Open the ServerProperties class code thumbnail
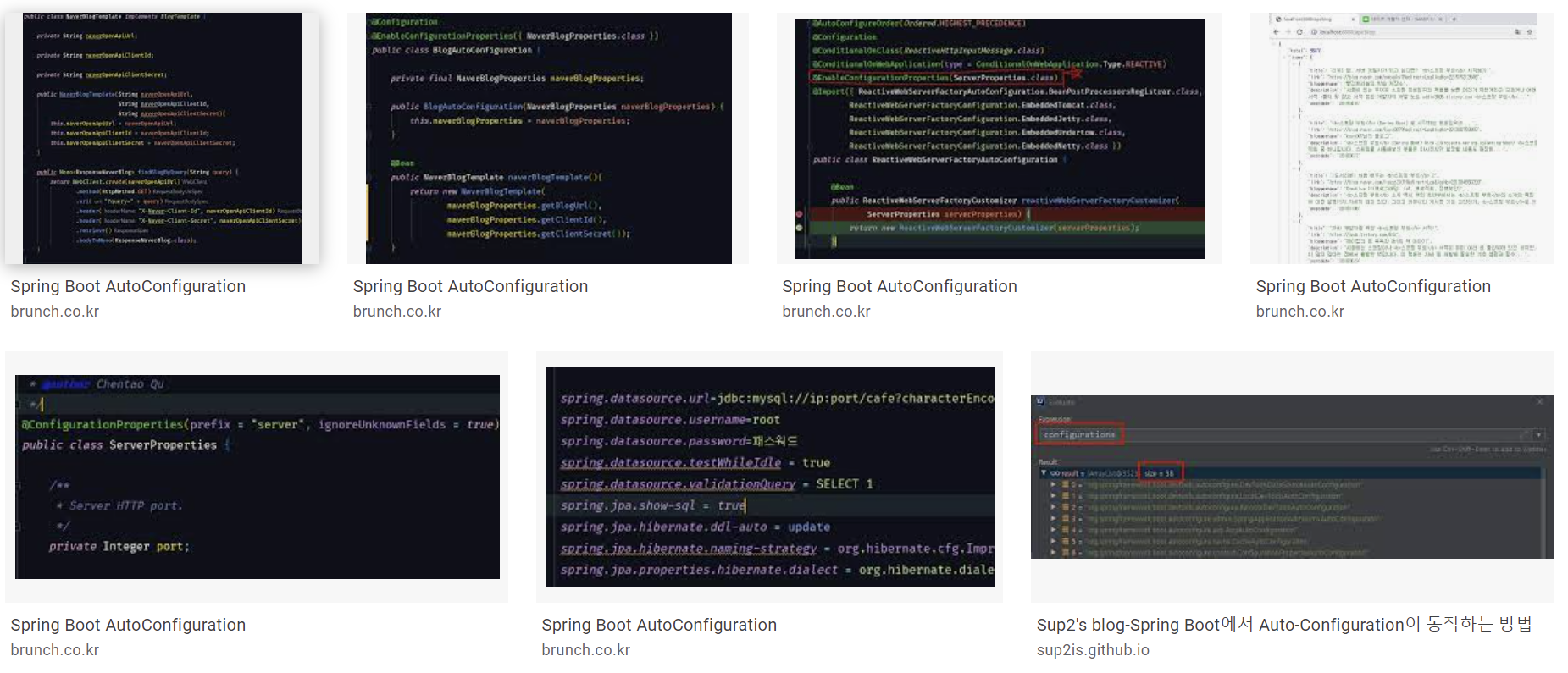The image size is (1568, 673). tap(257, 477)
